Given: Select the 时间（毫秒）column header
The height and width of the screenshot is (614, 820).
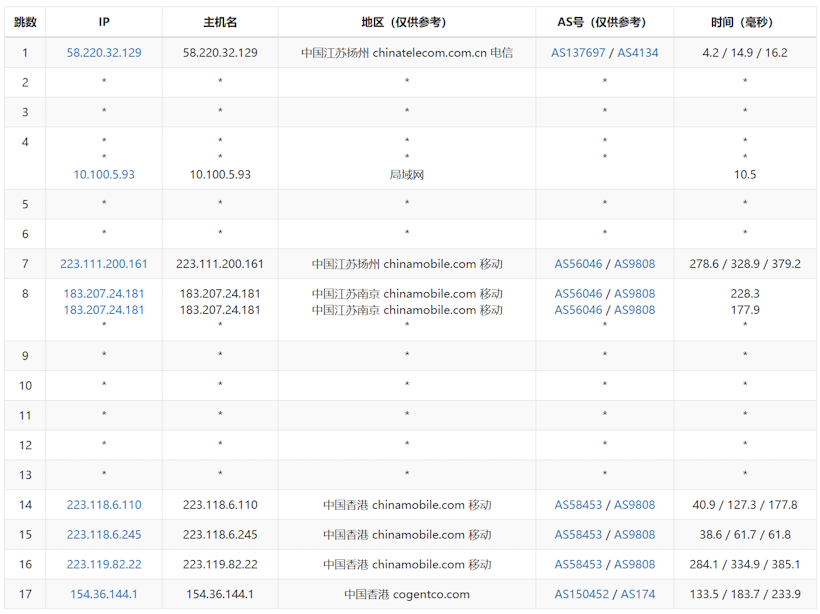Looking at the screenshot, I should click(x=744, y=22).
